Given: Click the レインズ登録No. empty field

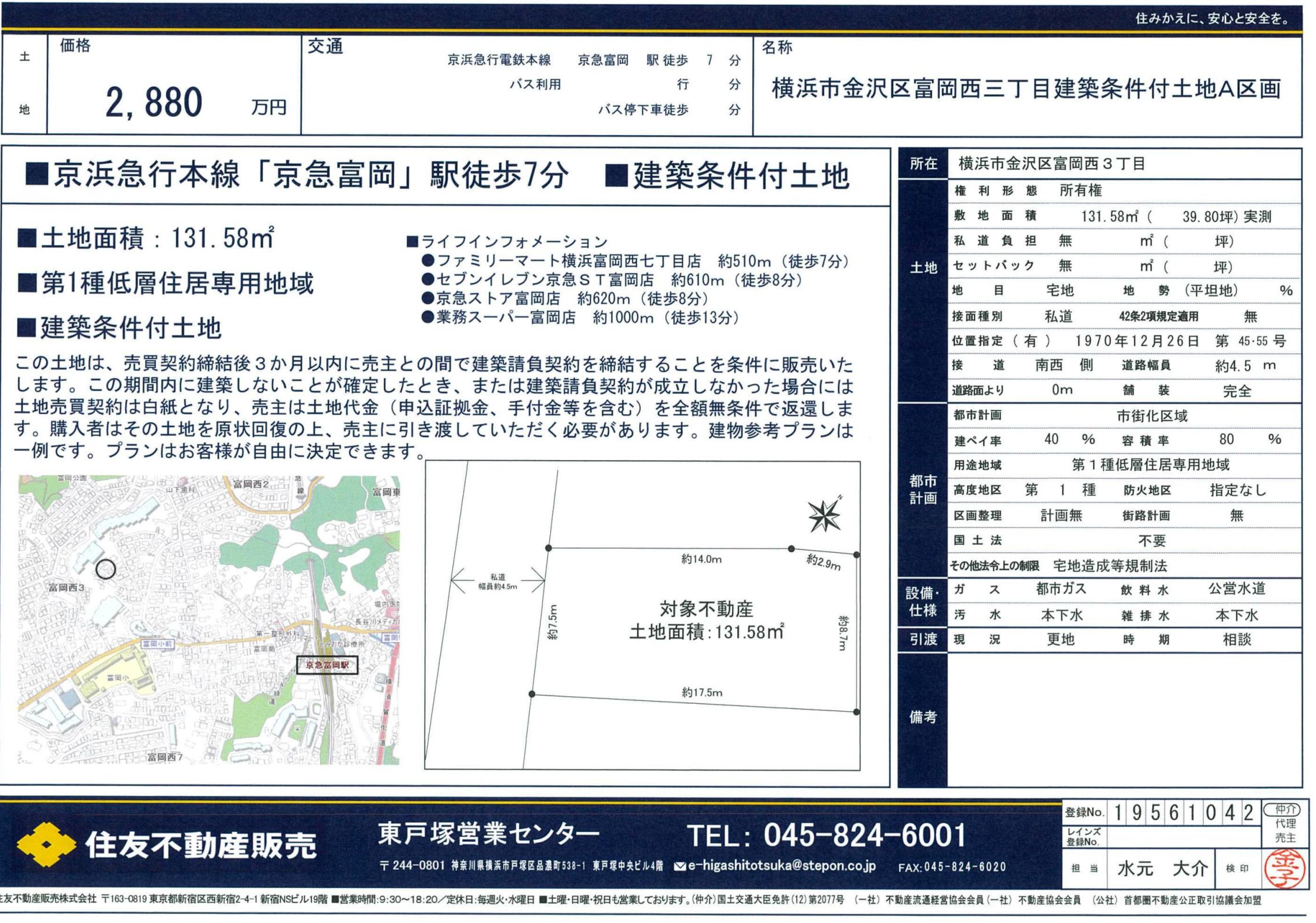Looking at the screenshot, I should click(x=1184, y=838).
